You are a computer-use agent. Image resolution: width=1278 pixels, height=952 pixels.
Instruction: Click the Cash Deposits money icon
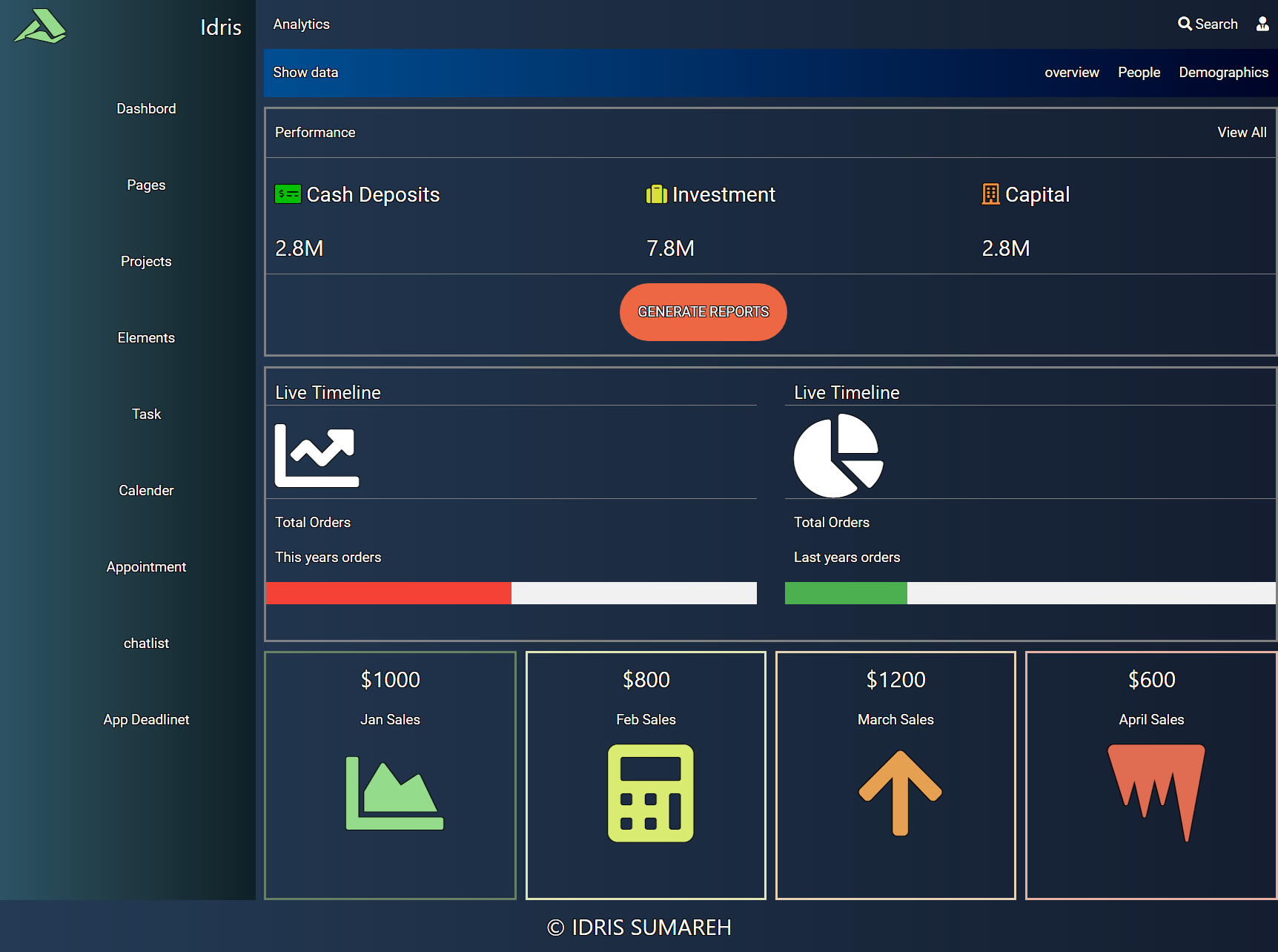pos(288,194)
